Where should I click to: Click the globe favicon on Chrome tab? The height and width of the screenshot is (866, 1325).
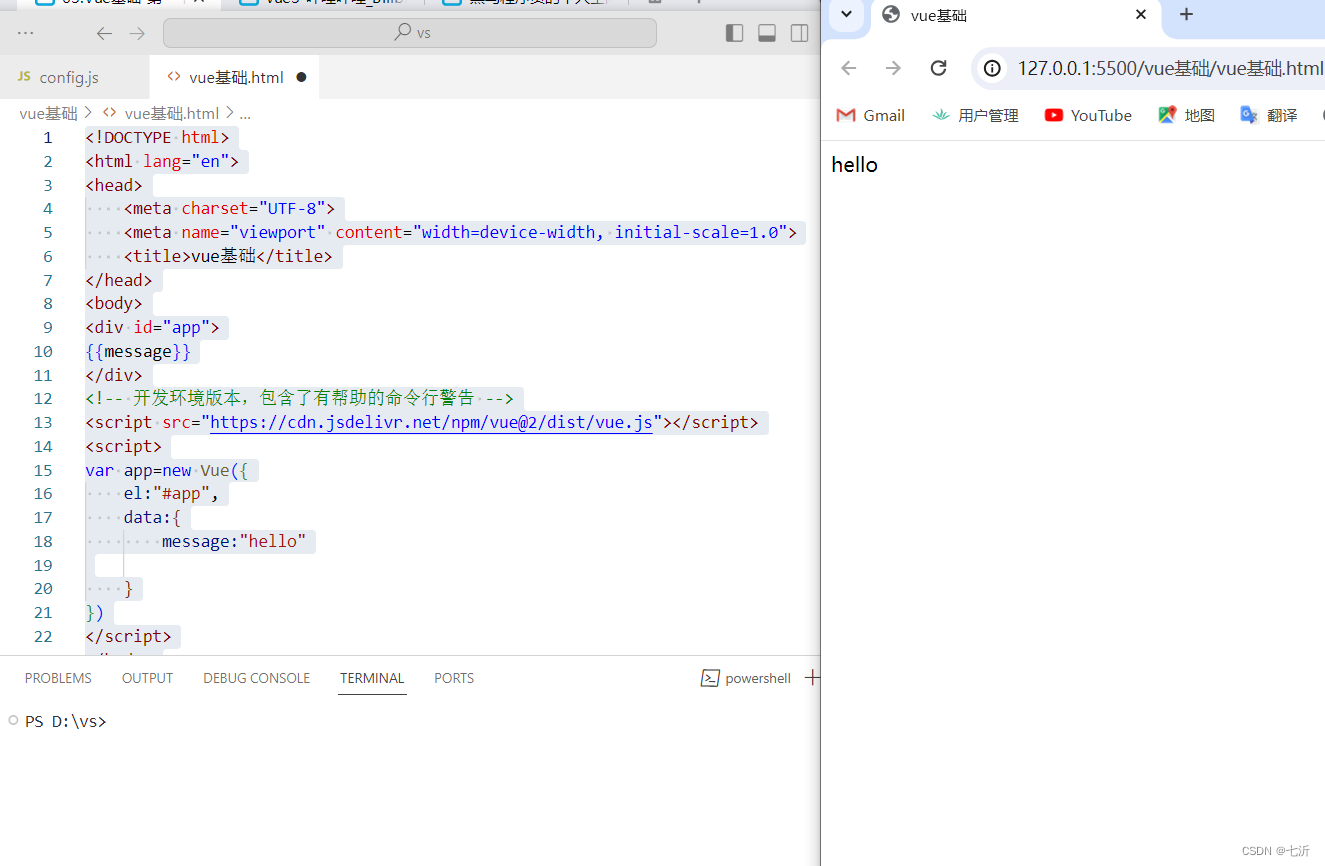(891, 15)
